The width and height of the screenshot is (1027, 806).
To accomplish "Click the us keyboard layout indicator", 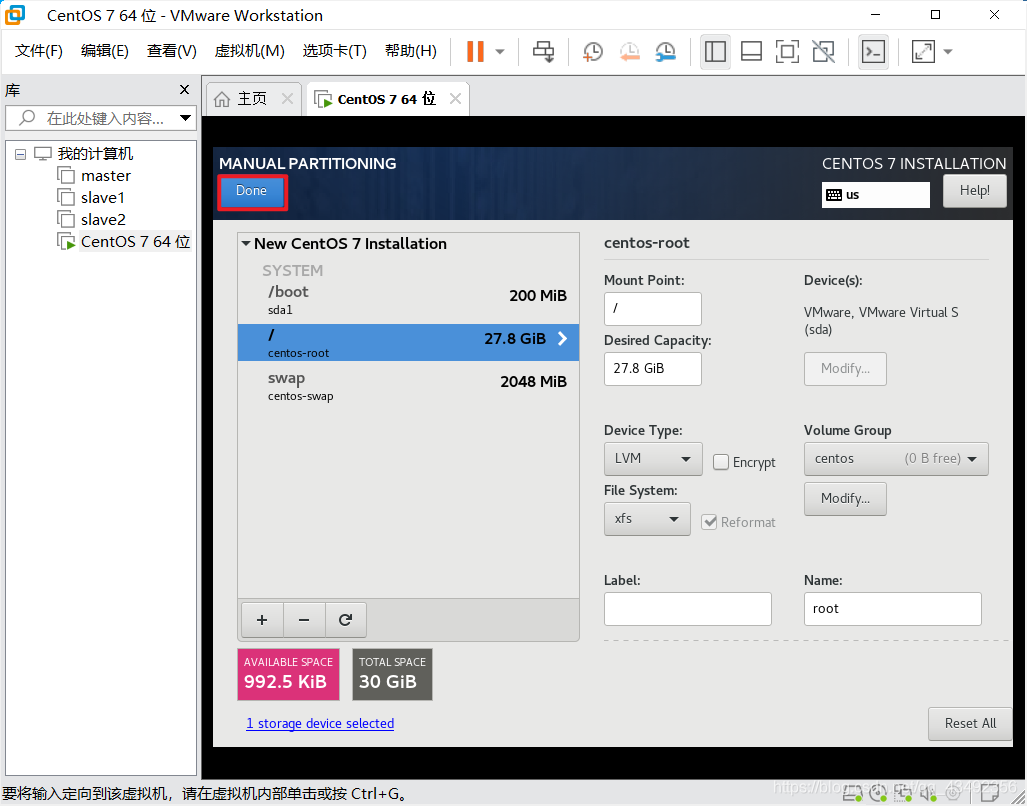I will tap(876, 195).
